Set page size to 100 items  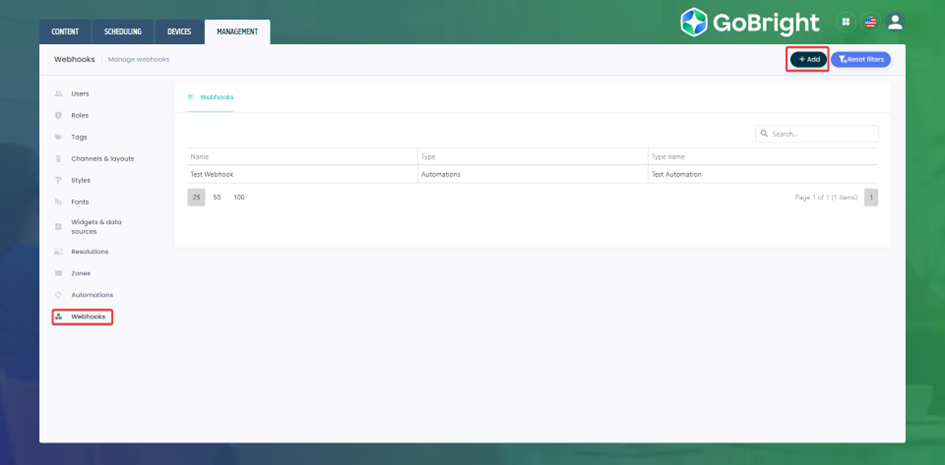(239, 198)
